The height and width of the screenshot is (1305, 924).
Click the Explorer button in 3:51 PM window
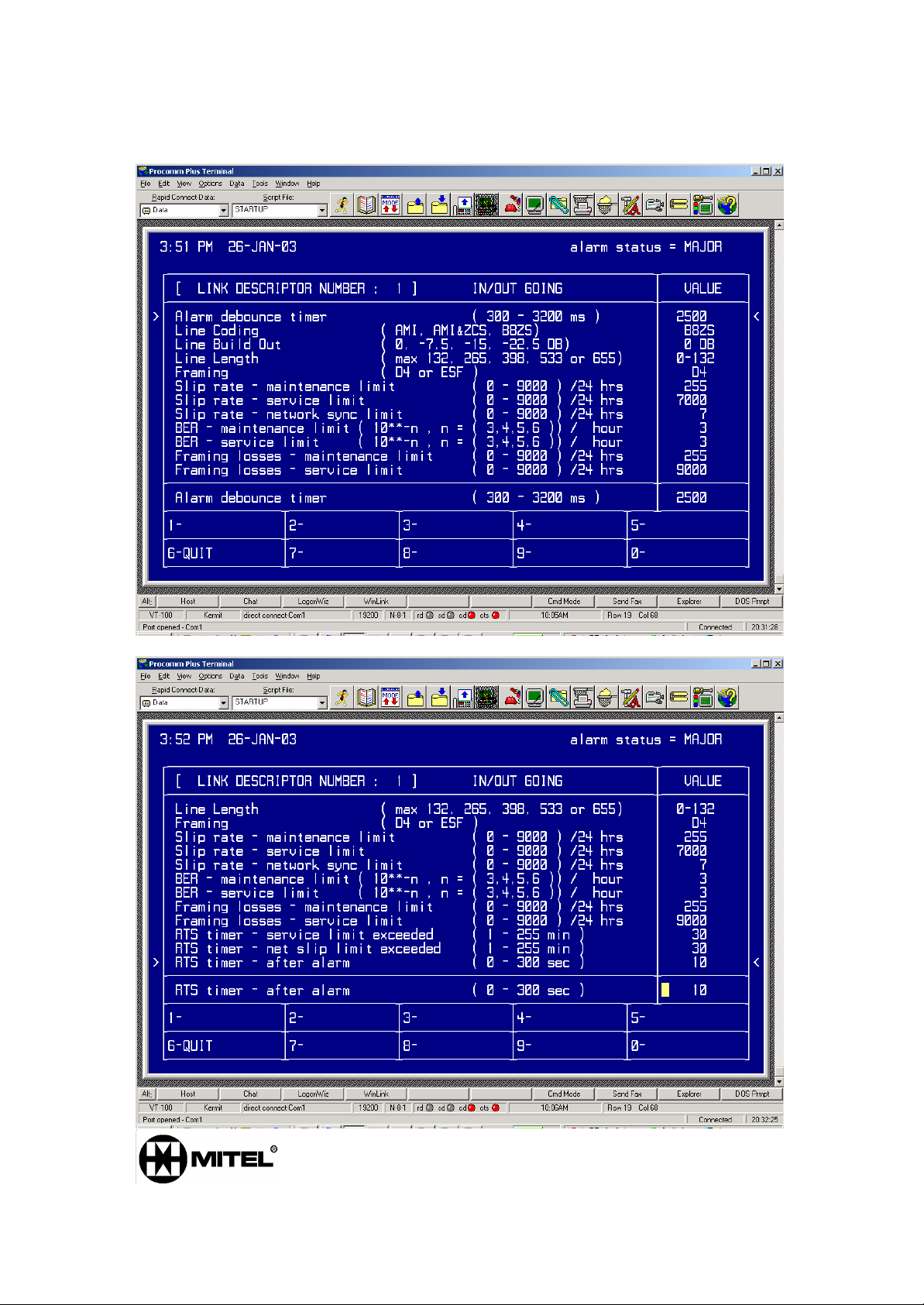click(689, 601)
